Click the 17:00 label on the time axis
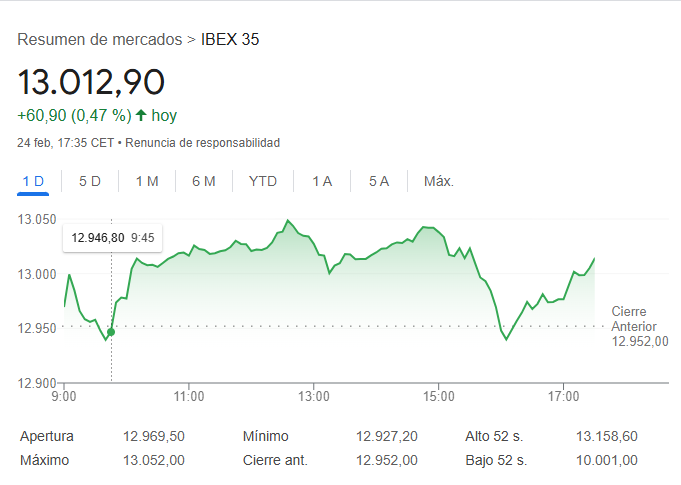 coord(564,397)
